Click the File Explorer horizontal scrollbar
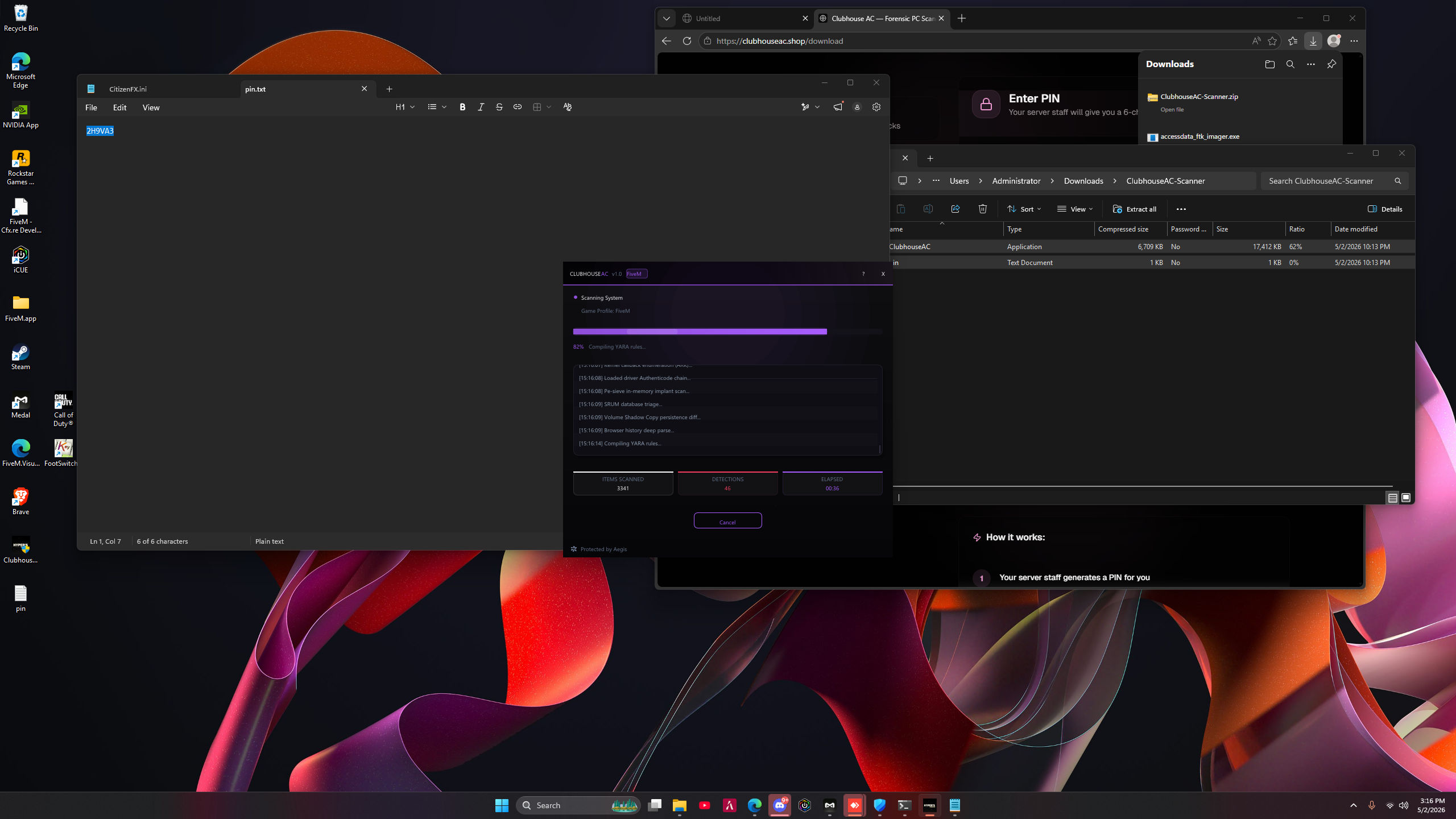 coord(1142,486)
